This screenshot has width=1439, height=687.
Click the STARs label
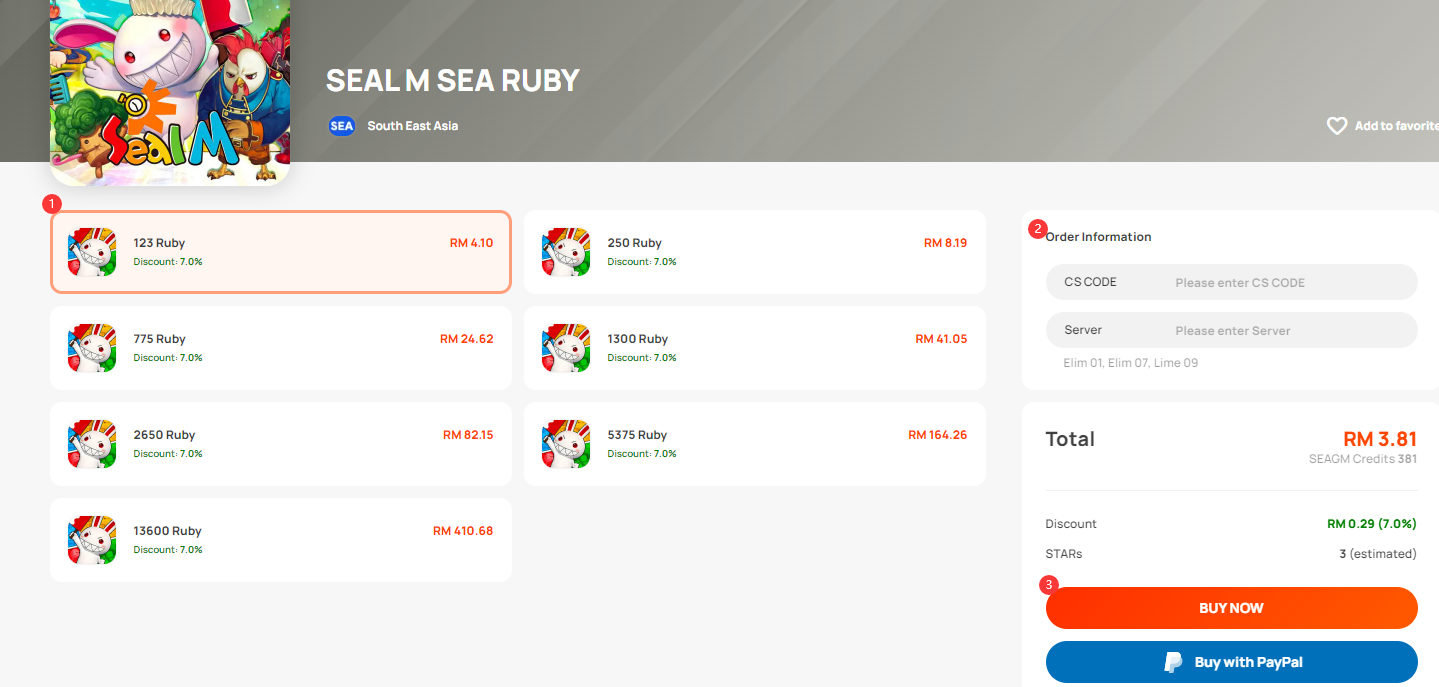pyautogui.click(x=1064, y=554)
